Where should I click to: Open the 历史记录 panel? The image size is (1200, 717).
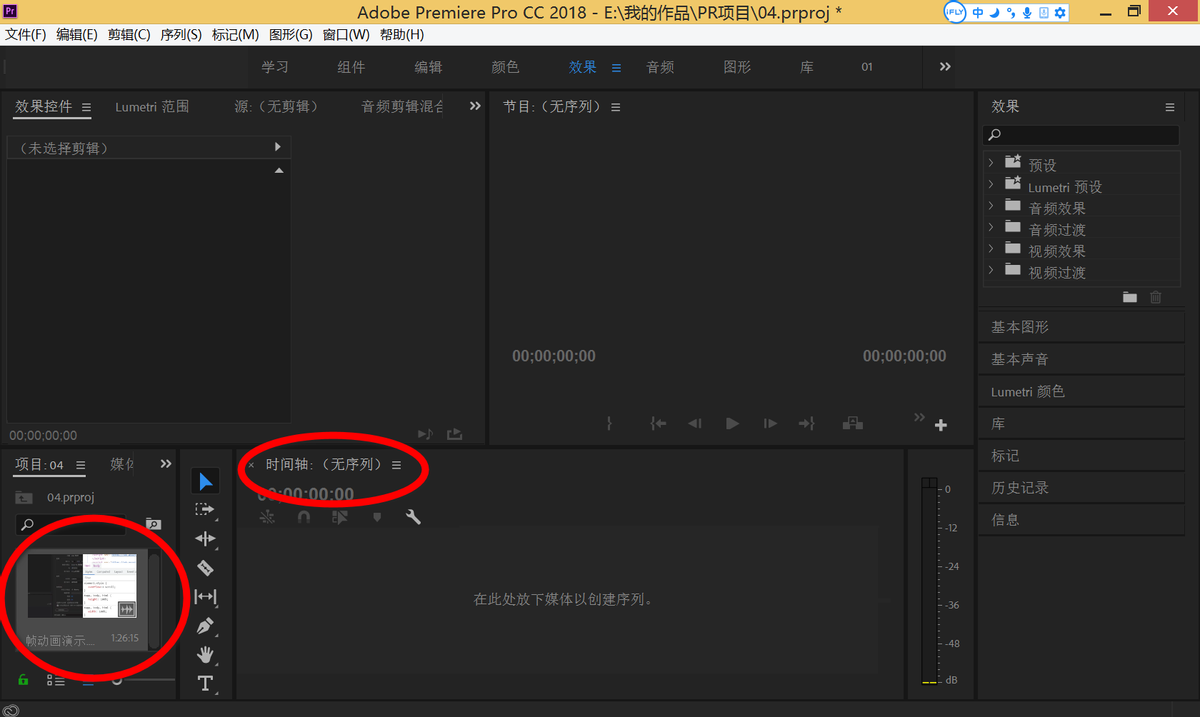(x=1020, y=488)
